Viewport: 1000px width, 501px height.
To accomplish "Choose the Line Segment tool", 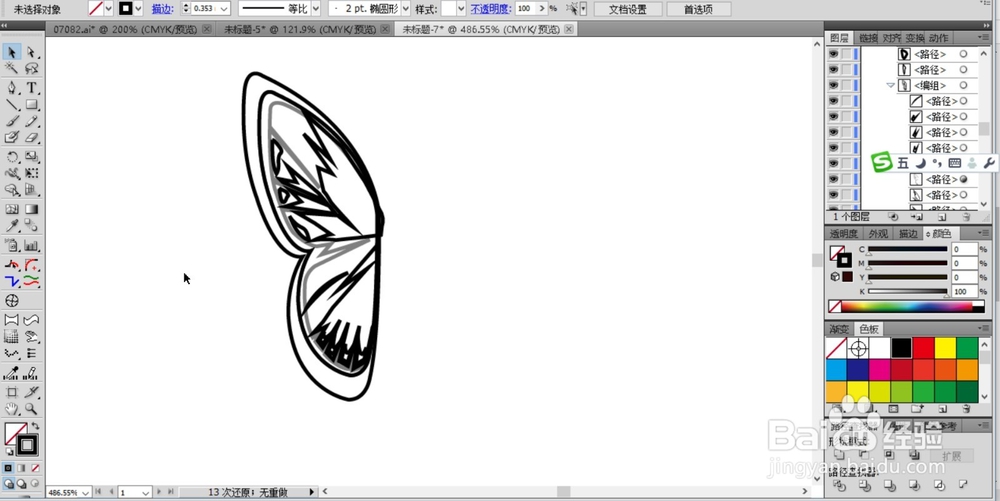I will [11, 105].
